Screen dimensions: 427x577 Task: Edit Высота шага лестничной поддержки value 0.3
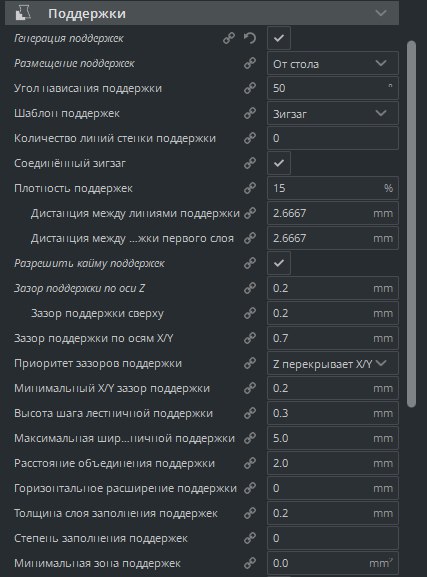(x=333, y=414)
